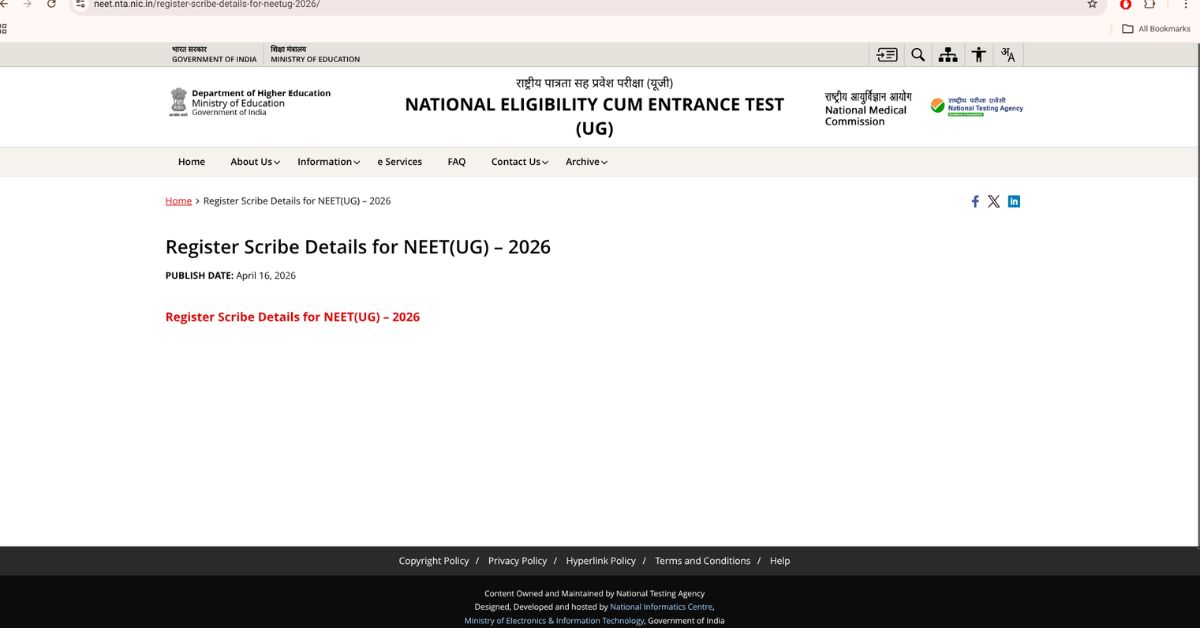Select the accessibility icon
Image resolution: width=1200 pixels, height=628 pixels.
[978, 55]
